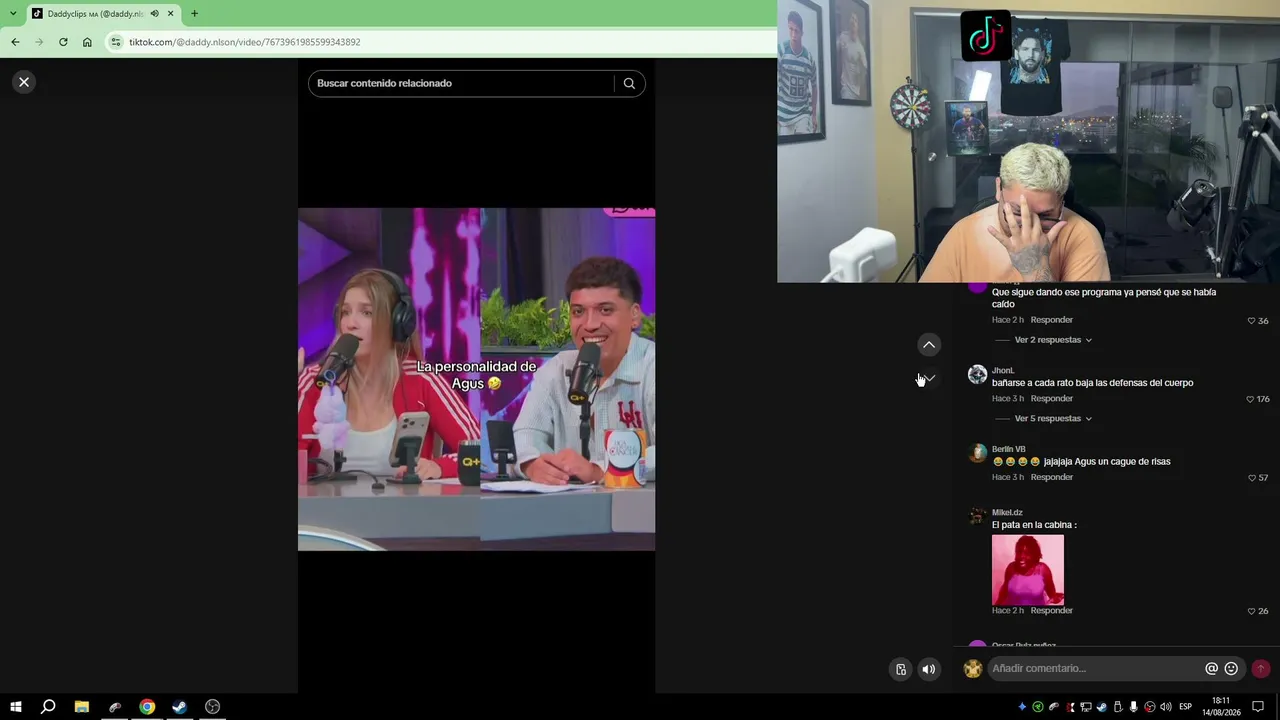Screen dimensions: 1280x720
Task: Open Mikel.dz's profile avatar
Action: (x=977, y=516)
